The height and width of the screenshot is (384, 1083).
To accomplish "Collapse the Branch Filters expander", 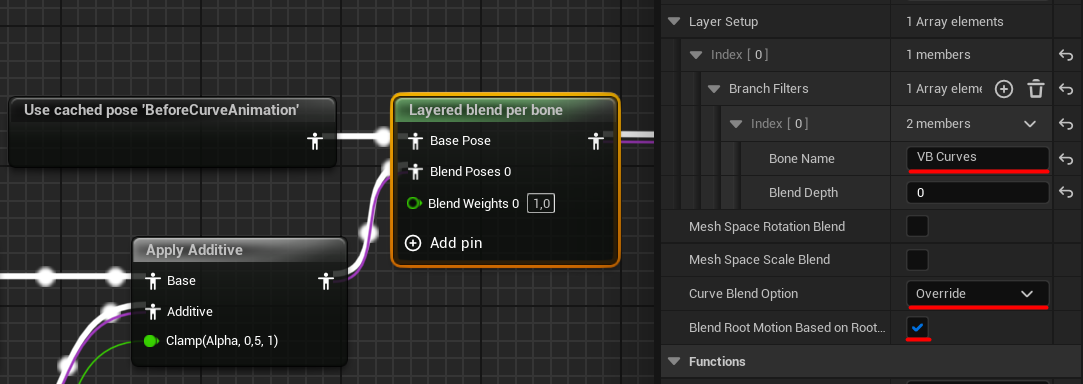I will coord(714,88).
